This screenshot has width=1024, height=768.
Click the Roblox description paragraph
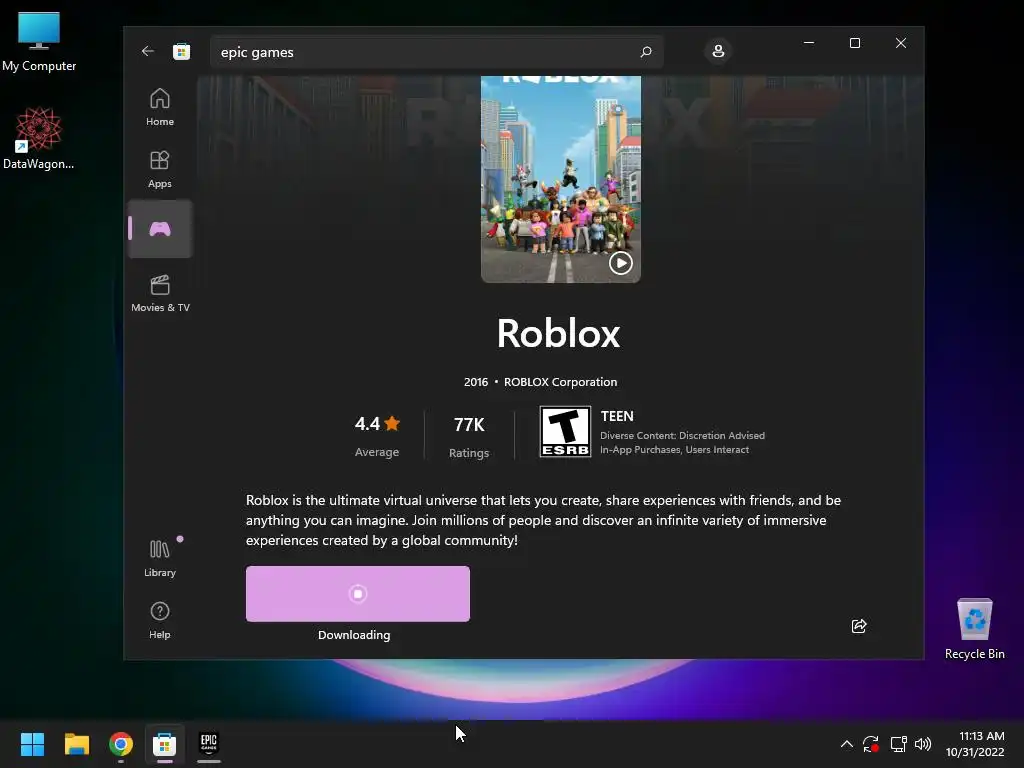[543, 520]
